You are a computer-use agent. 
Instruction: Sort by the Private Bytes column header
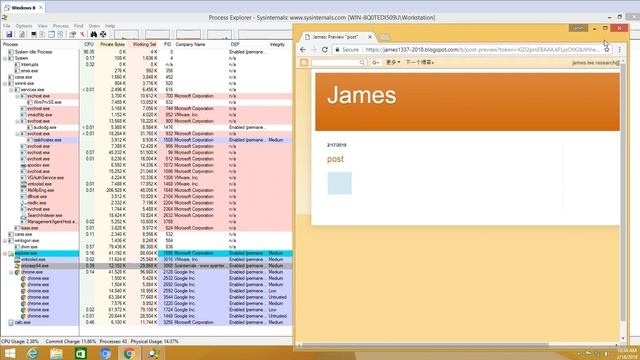click(112, 44)
